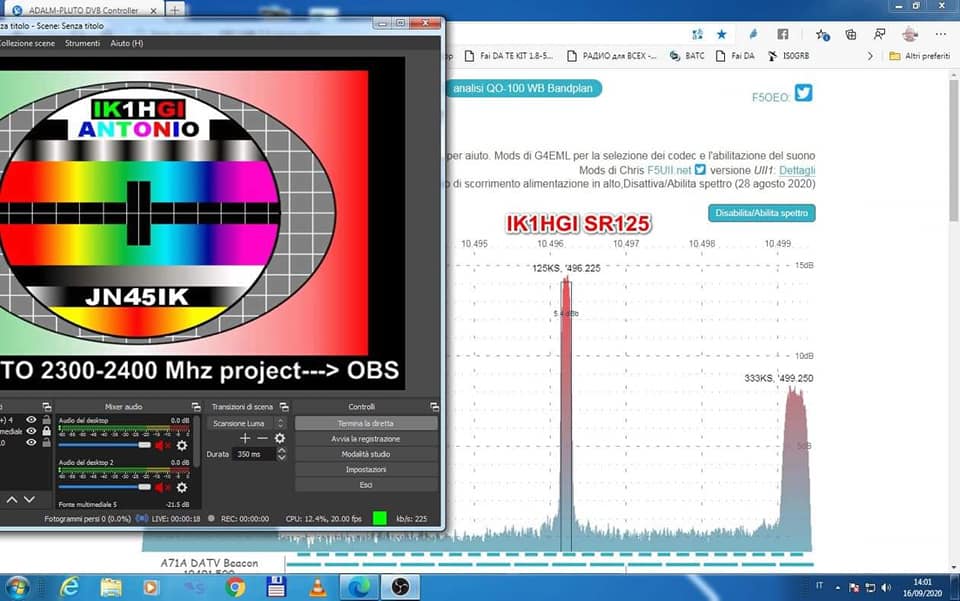
Task: Adjust the Durata 350 ms stepper
Action: [x=282, y=454]
